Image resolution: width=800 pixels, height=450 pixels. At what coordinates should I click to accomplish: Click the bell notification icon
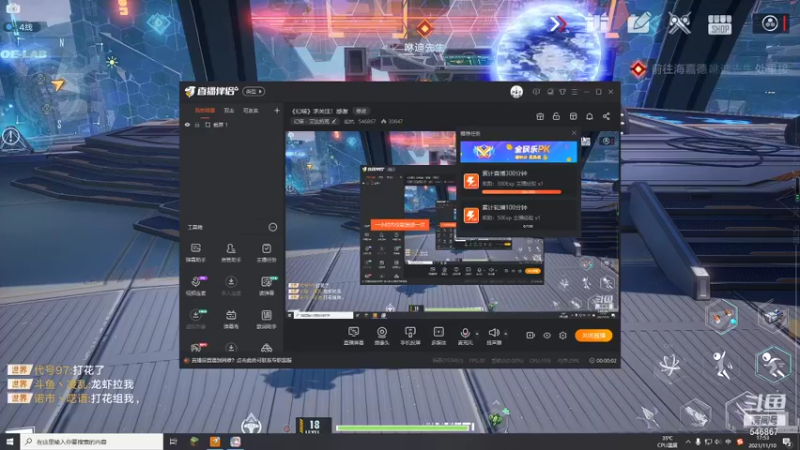pos(589,116)
